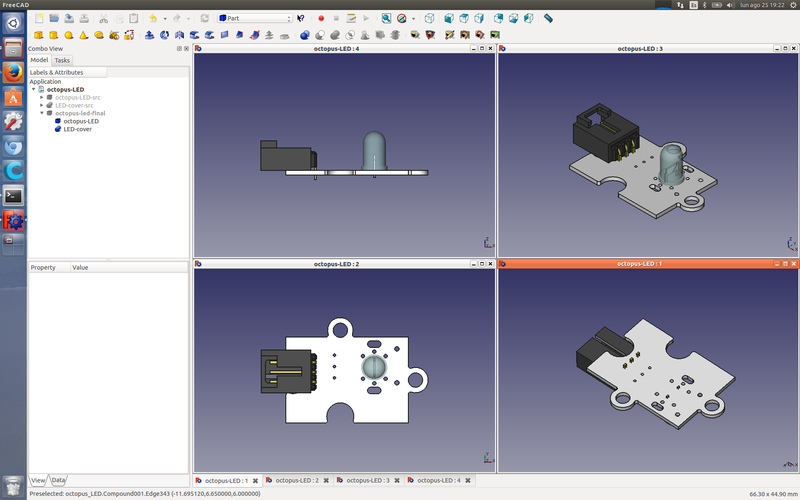
Task: Click the Cut scissors icon
Action: [x=104, y=18]
